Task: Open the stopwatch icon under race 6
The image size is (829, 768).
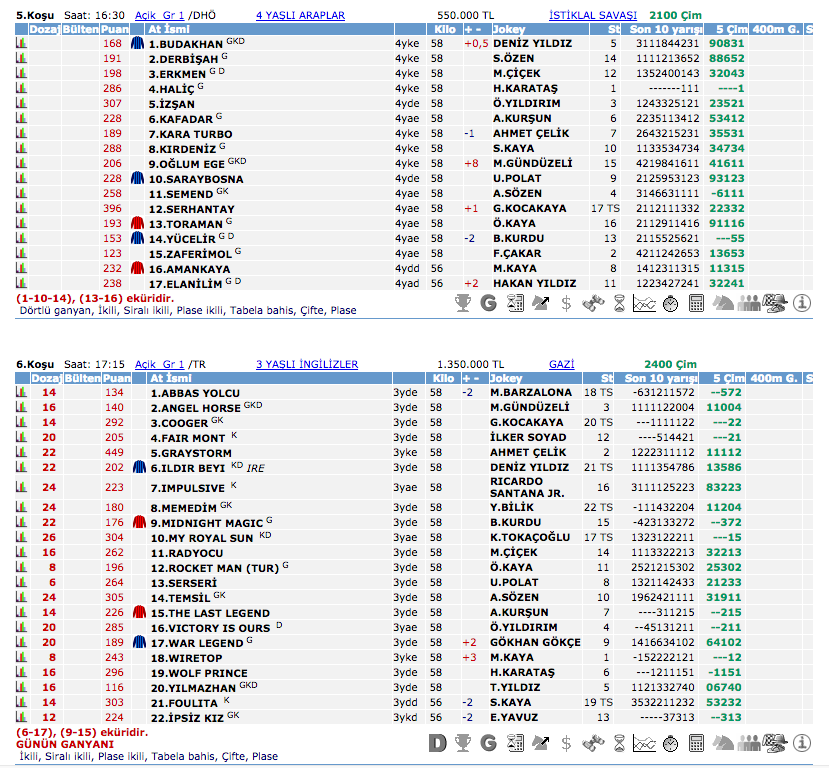Action: pos(670,743)
